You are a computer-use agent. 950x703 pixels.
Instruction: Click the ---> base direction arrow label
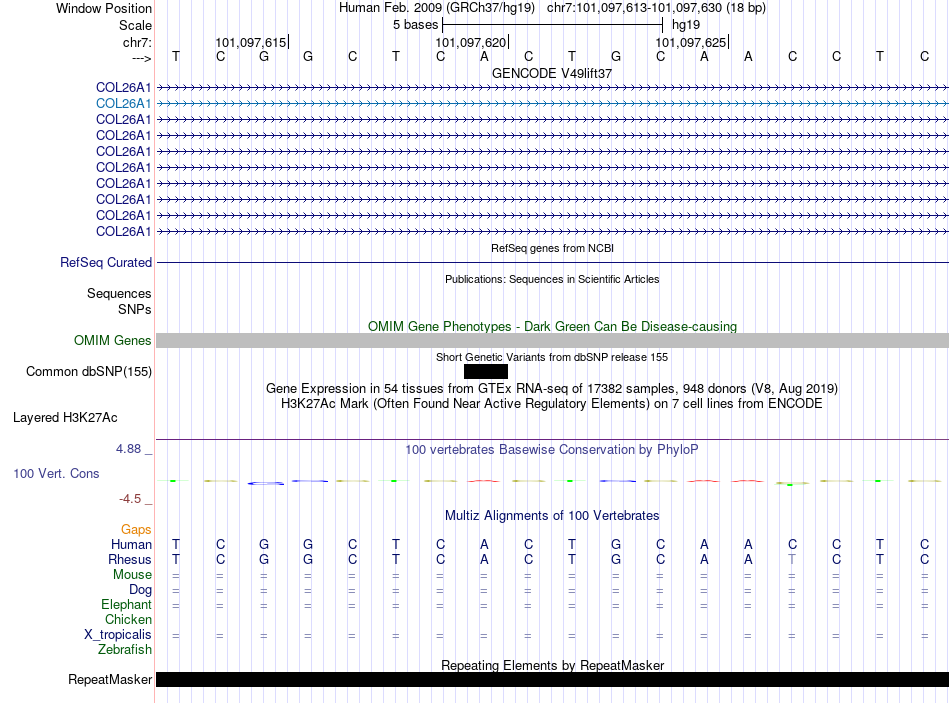click(141, 58)
